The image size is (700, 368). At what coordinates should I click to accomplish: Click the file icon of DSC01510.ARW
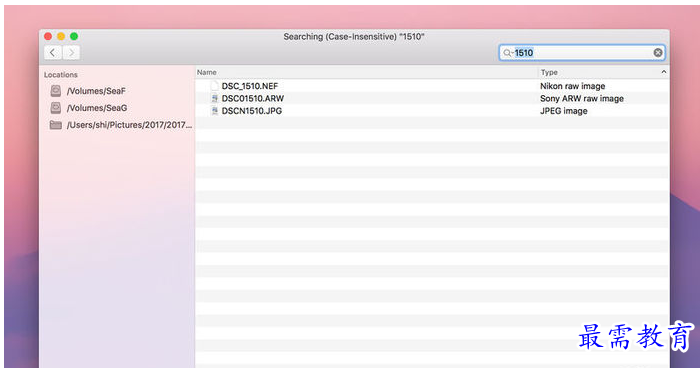click(x=215, y=98)
